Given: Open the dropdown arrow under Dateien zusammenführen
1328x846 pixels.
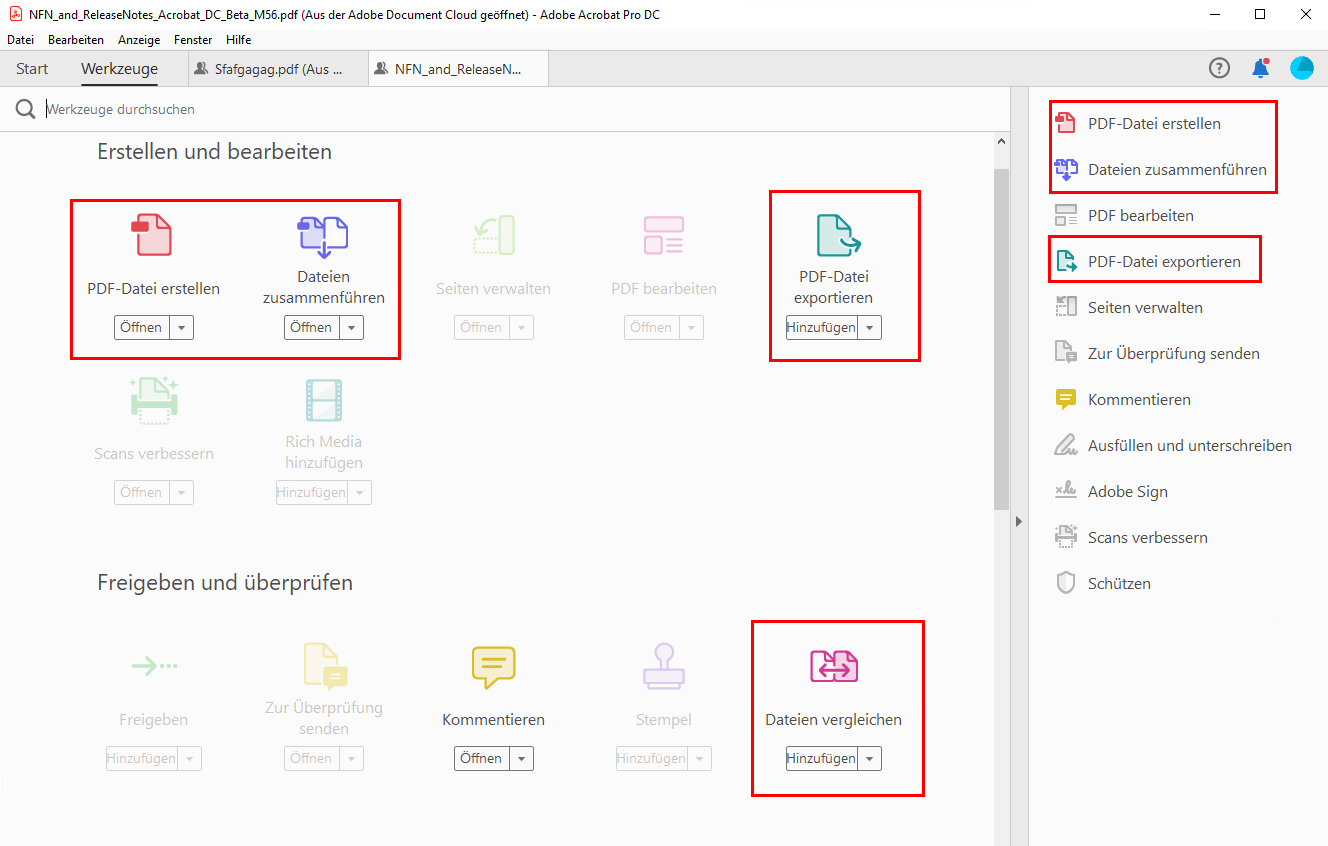Looking at the screenshot, I should tap(351, 327).
